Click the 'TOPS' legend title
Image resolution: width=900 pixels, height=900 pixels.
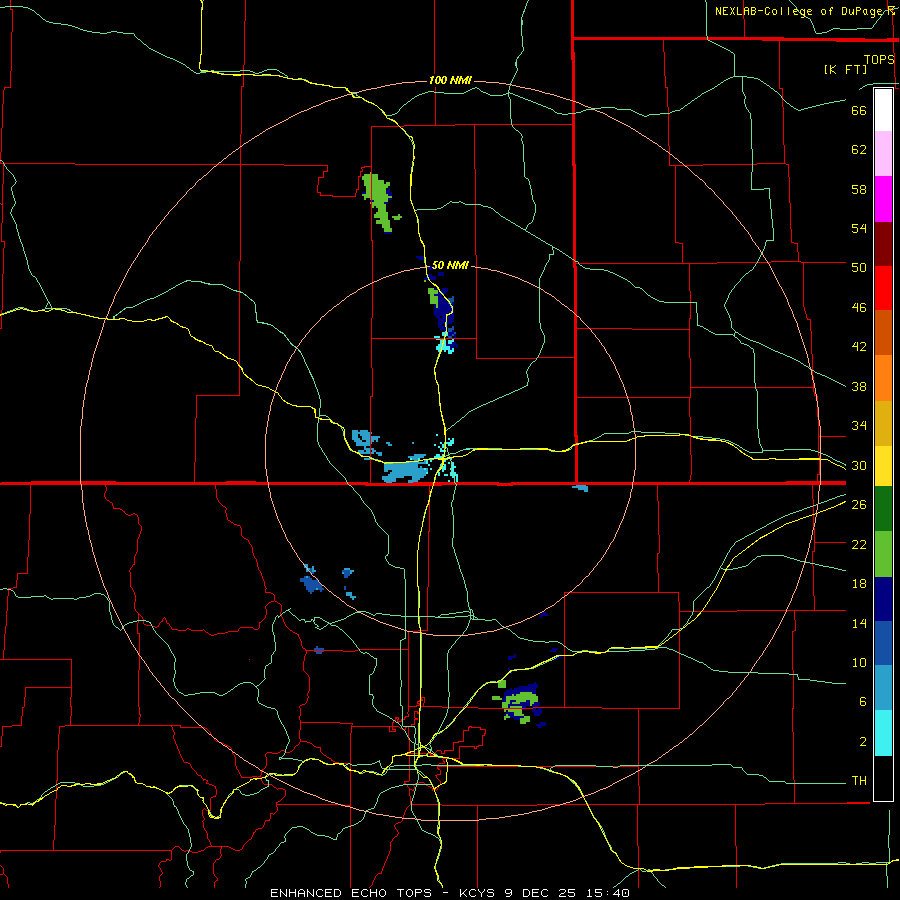(879, 59)
